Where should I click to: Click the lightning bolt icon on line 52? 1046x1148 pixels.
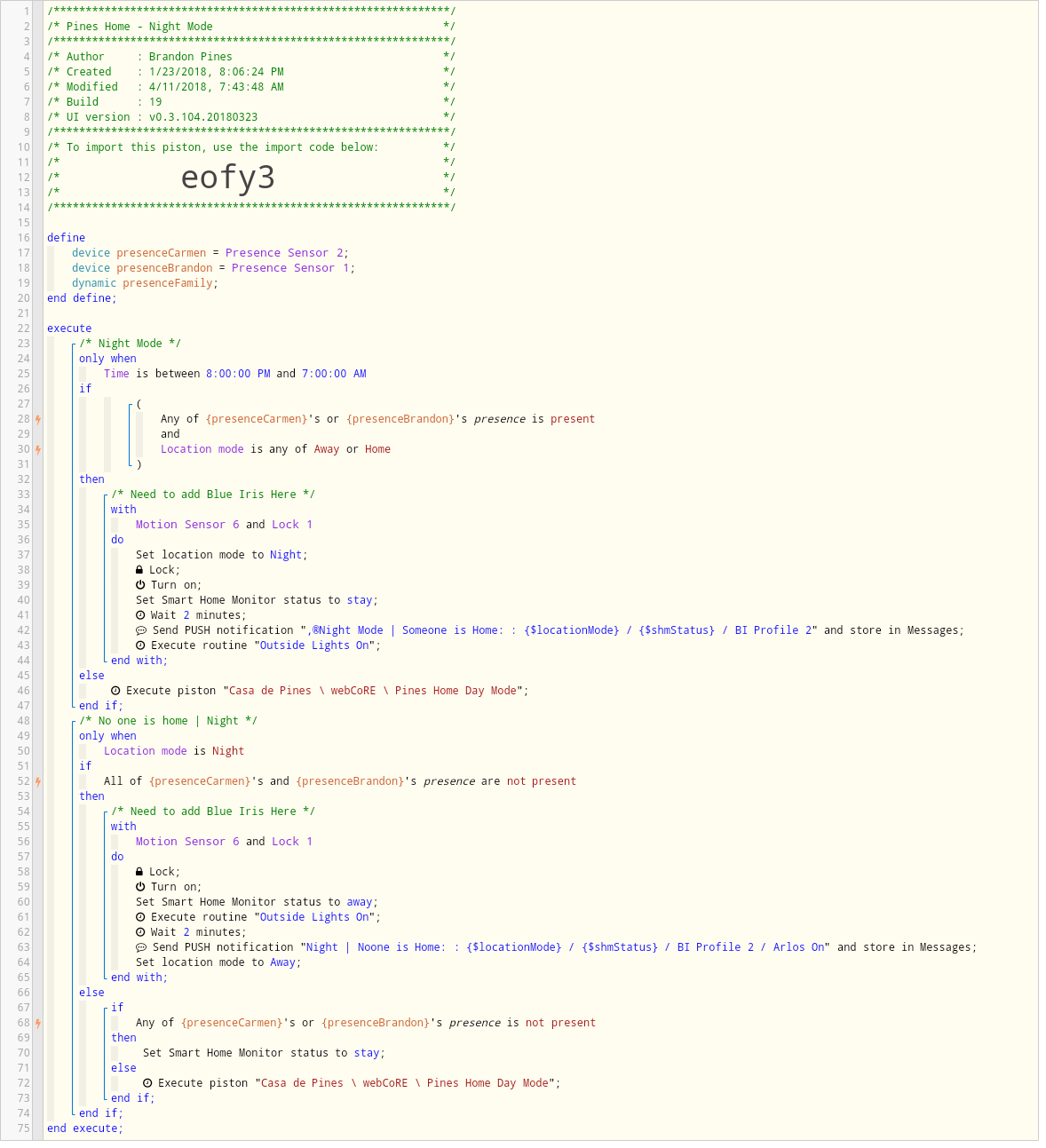pyautogui.click(x=38, y=781)
